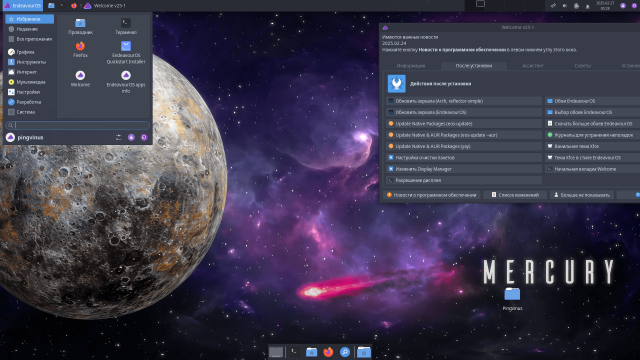The width and height of the screenshot is (640, 360).
Task: Open Журналы для устранения неполадок button
Action: point(592,135)
